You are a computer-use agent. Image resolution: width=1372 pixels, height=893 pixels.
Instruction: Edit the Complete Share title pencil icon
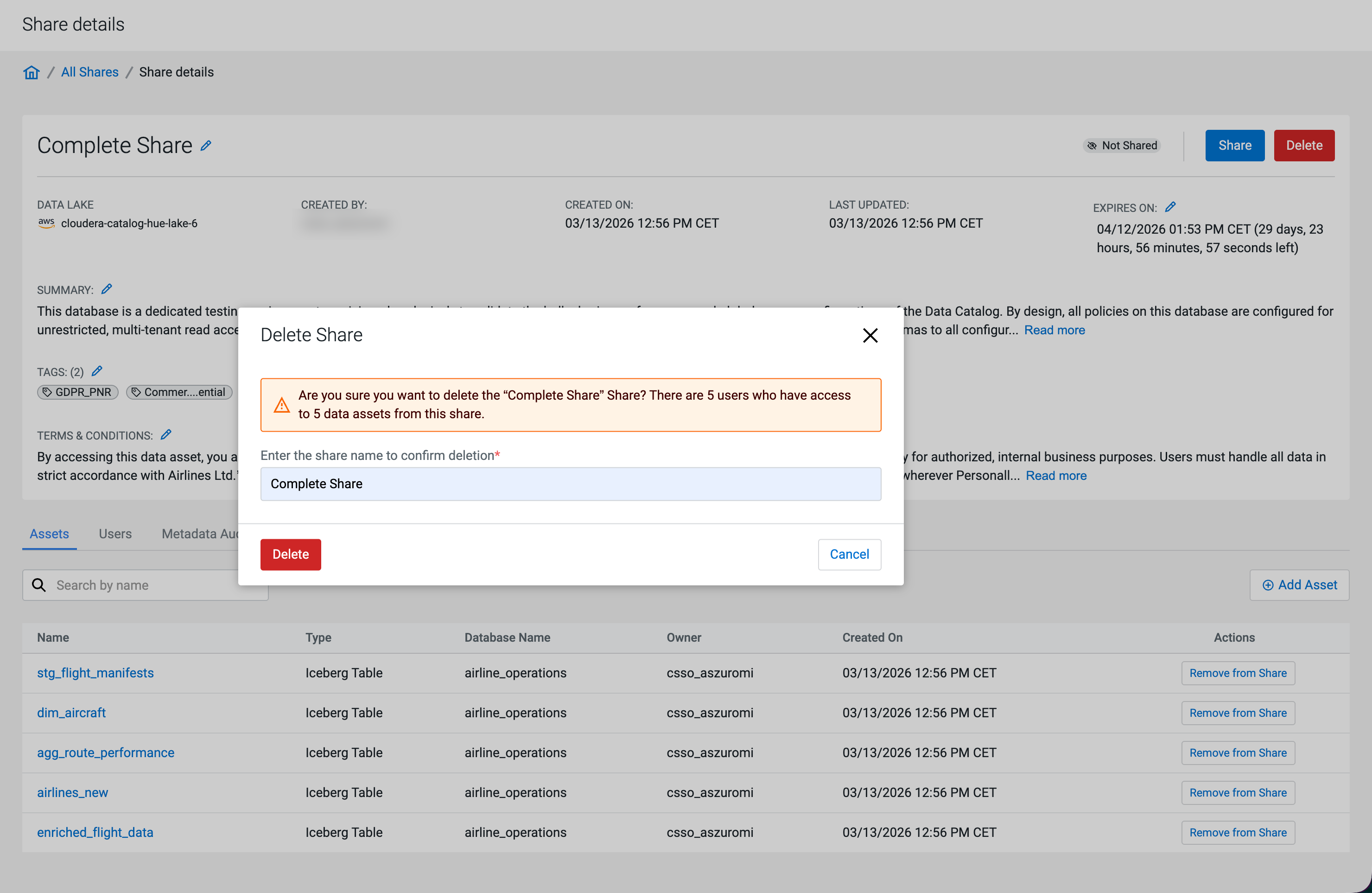coord(206,146)
